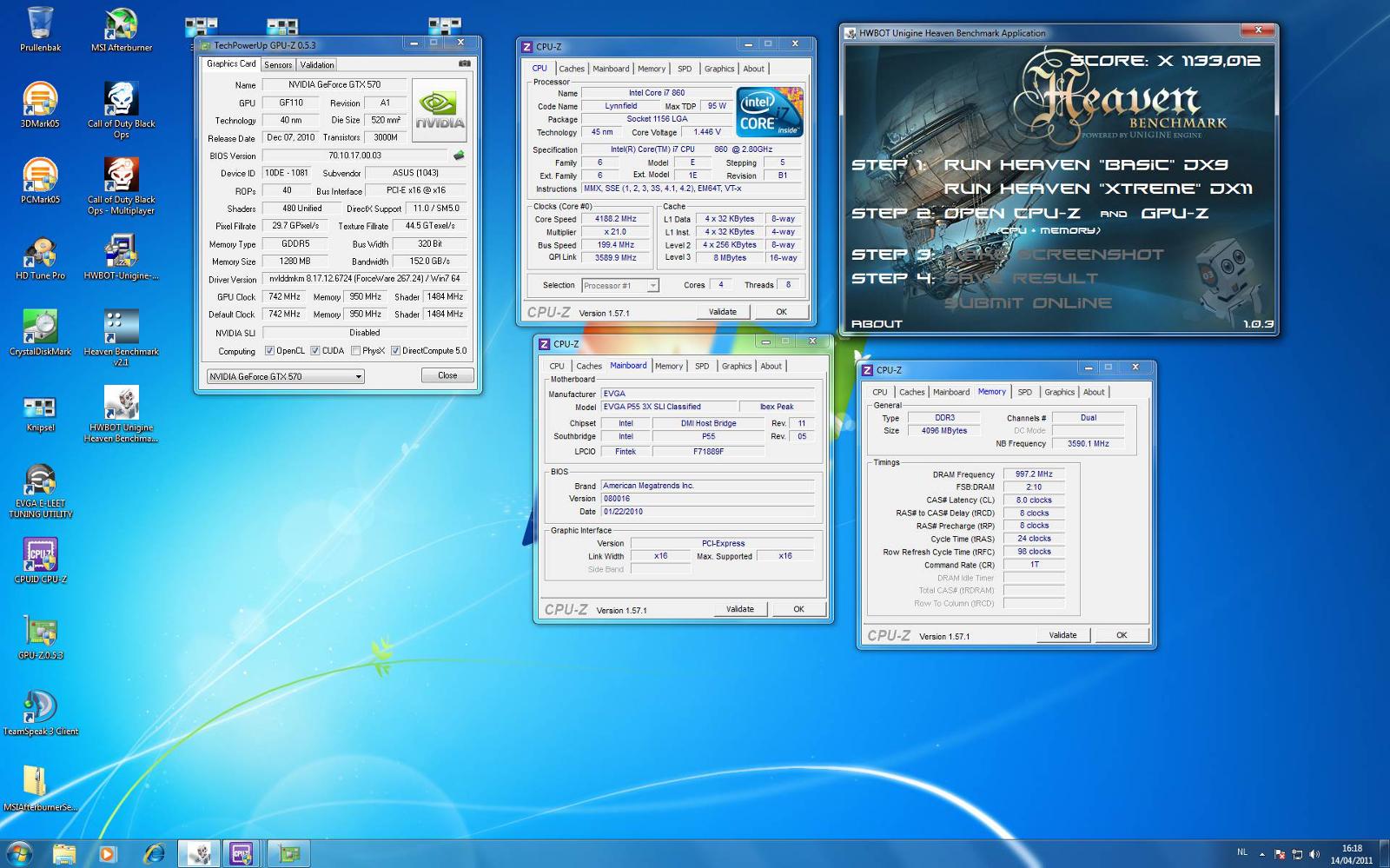
Task: Click the Core Speed 4188.2 MHz value
Action: (x=615, y=219)
